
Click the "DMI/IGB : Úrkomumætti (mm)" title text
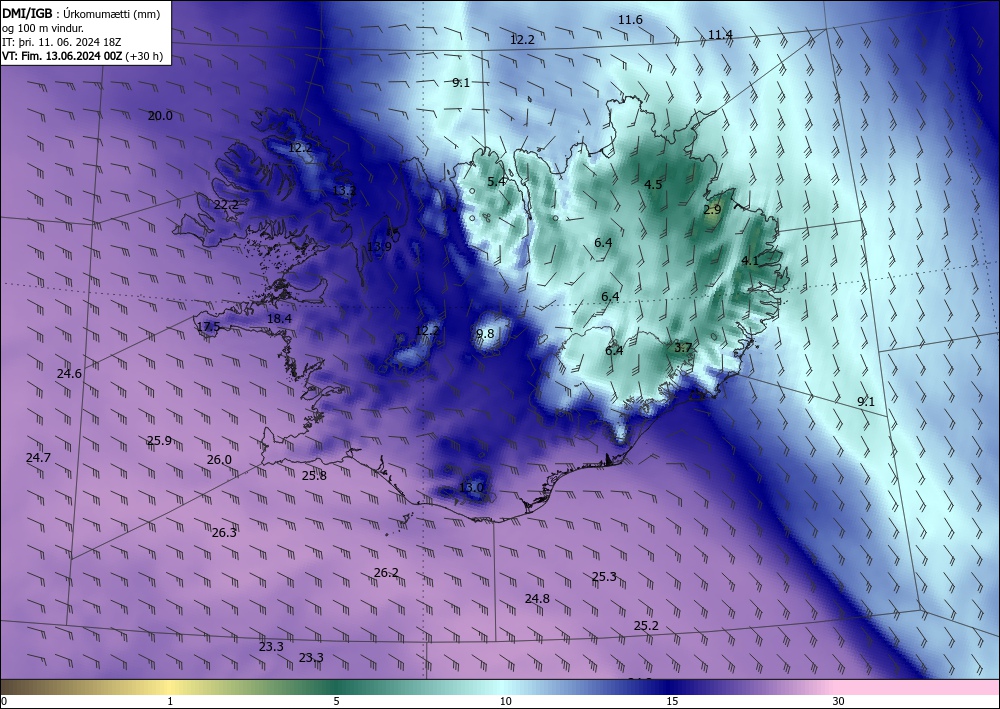(81, 13)
